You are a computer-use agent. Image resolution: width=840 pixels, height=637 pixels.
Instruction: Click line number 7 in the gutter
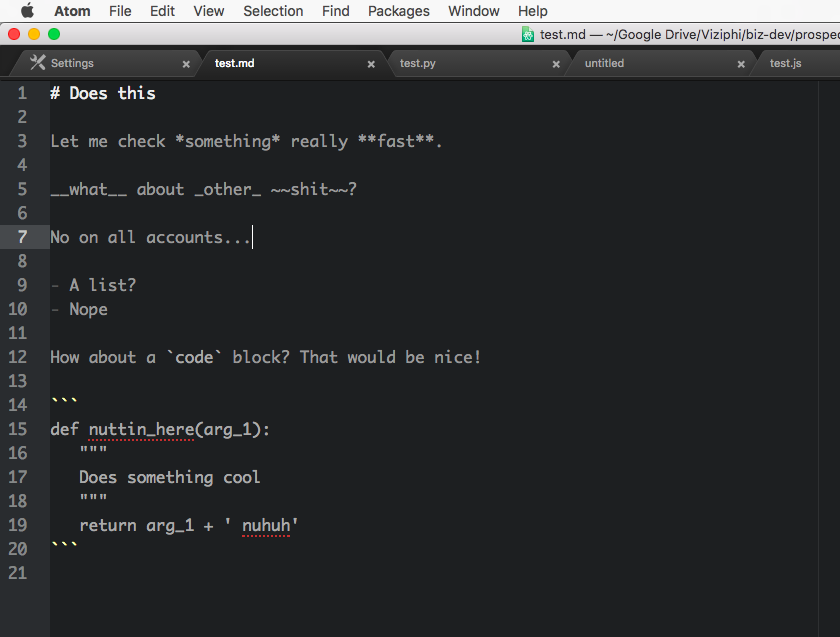pos(22,237)
